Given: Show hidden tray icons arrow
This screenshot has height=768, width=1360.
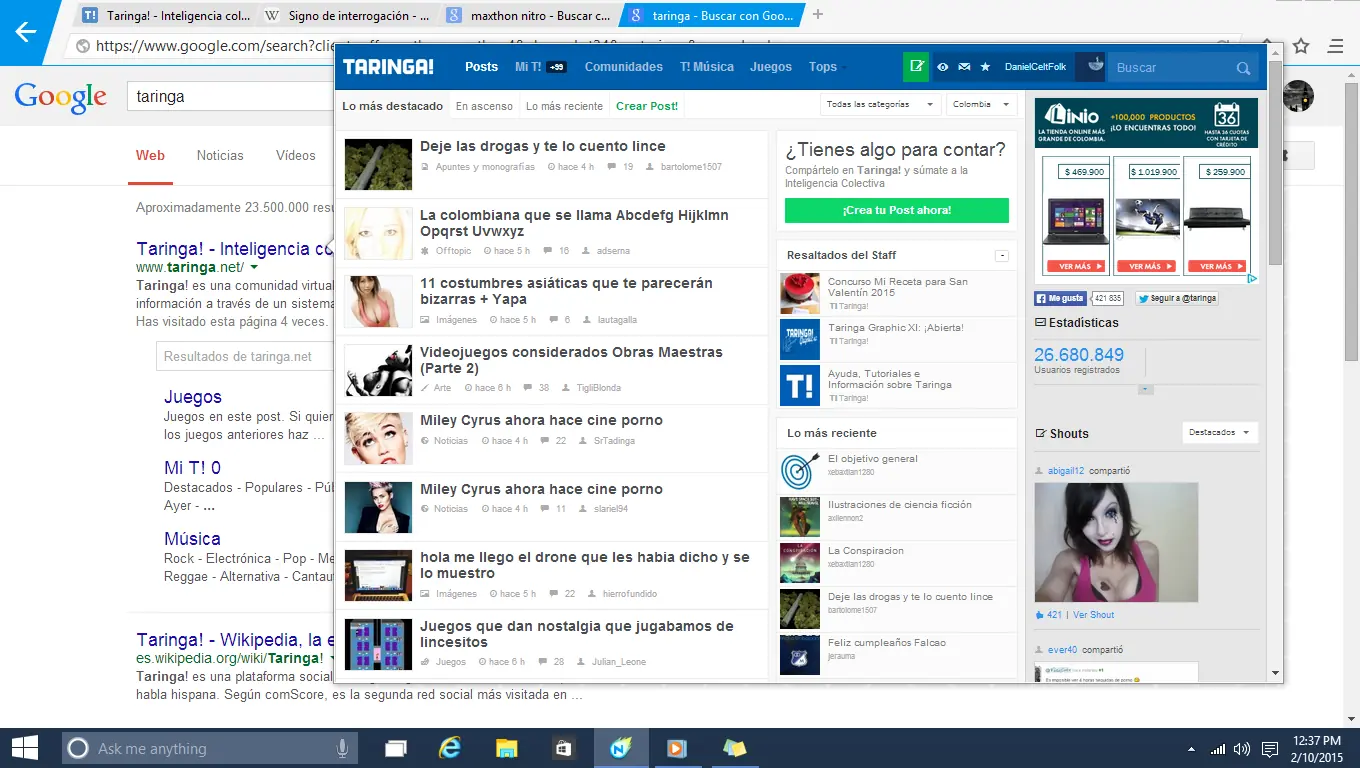Looking at the screenshot, I should pyautogui.click(x=1191, y=749).
